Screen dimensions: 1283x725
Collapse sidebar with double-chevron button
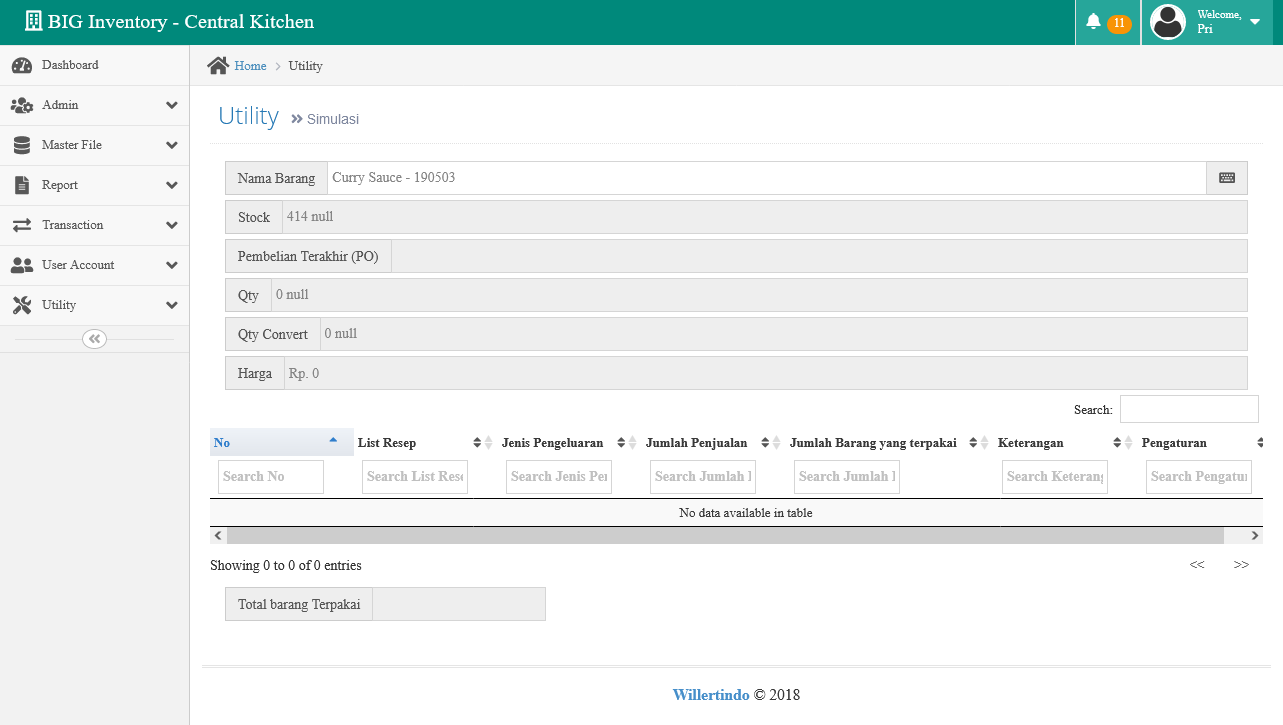point(94,339)
